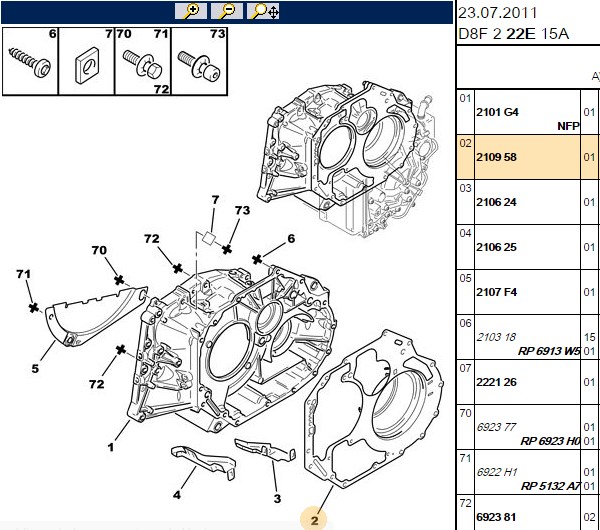The image size is (600, 530).
Task: Click callout 7 above the housing
Action: 215,200
